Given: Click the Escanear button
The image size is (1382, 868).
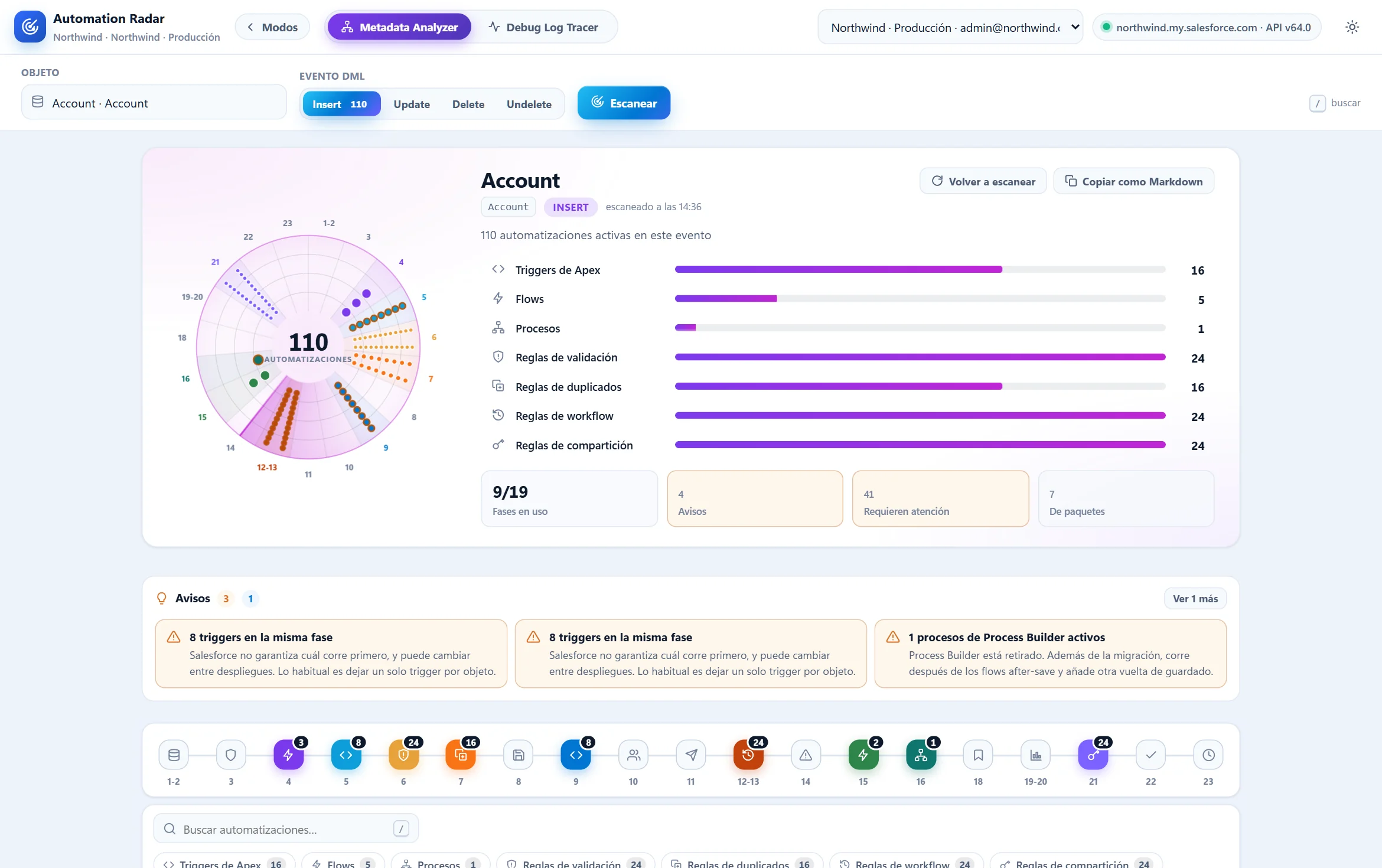Looking at the screenshot, I should (624, 103).
